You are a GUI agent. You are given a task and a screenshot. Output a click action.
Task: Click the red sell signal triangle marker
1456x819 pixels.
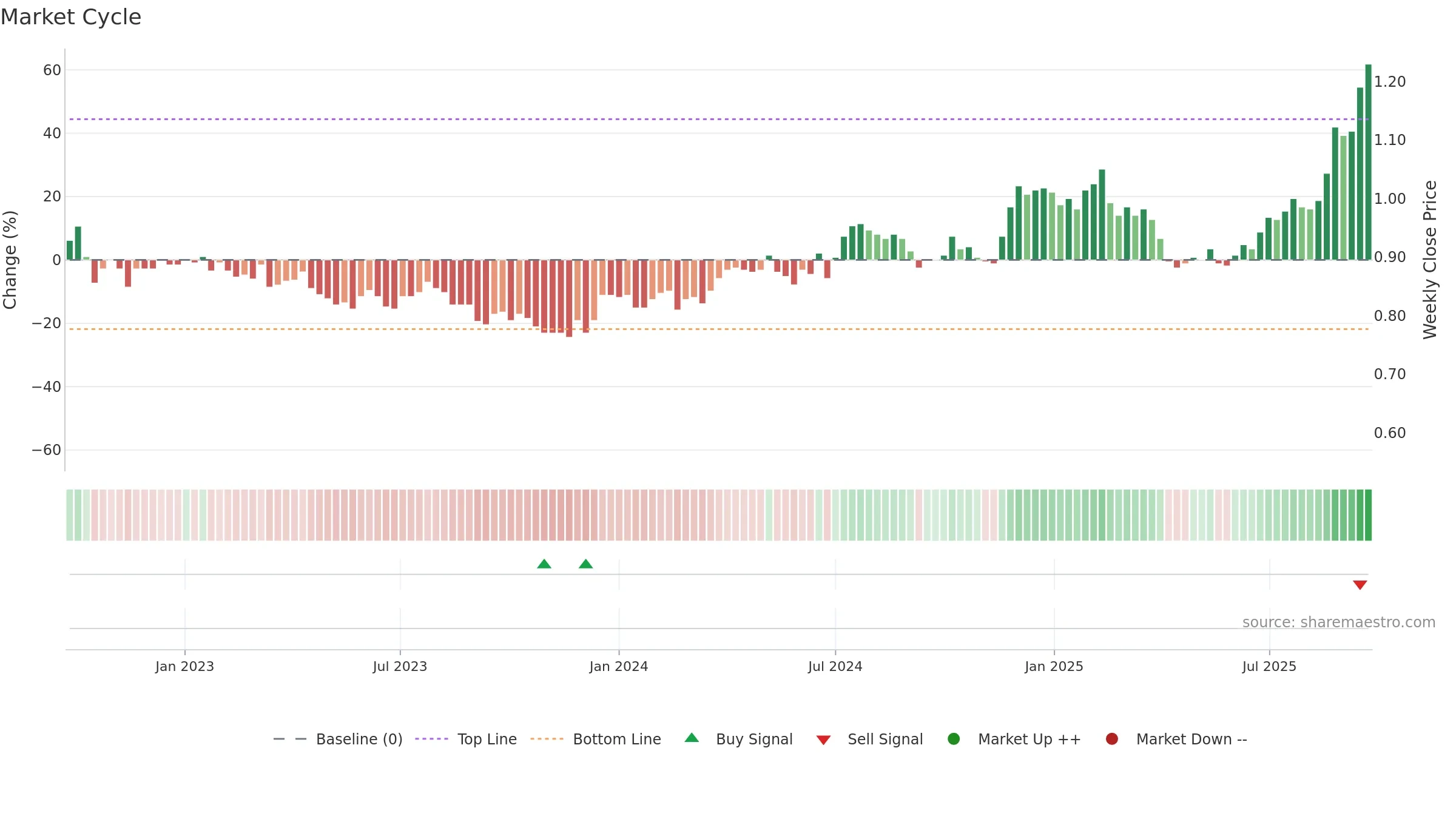tap(1360, 585)
